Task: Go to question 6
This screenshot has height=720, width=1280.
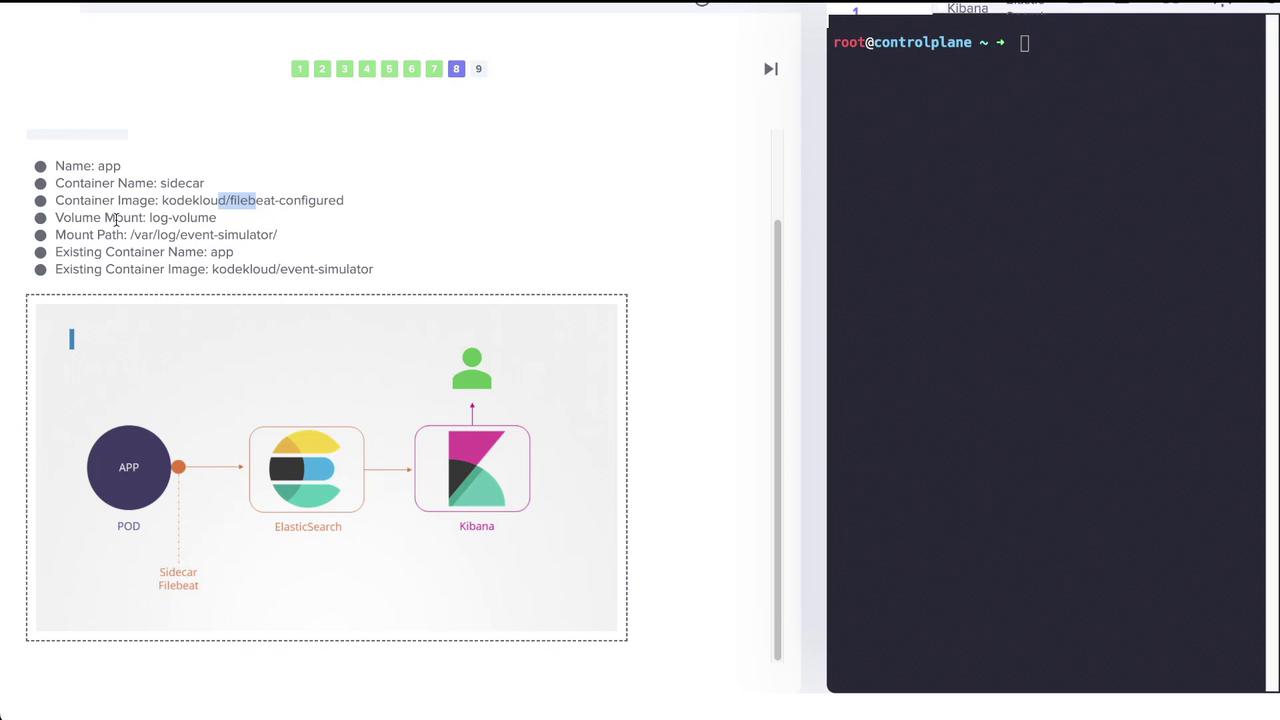Action: click(x=411, y=69)
